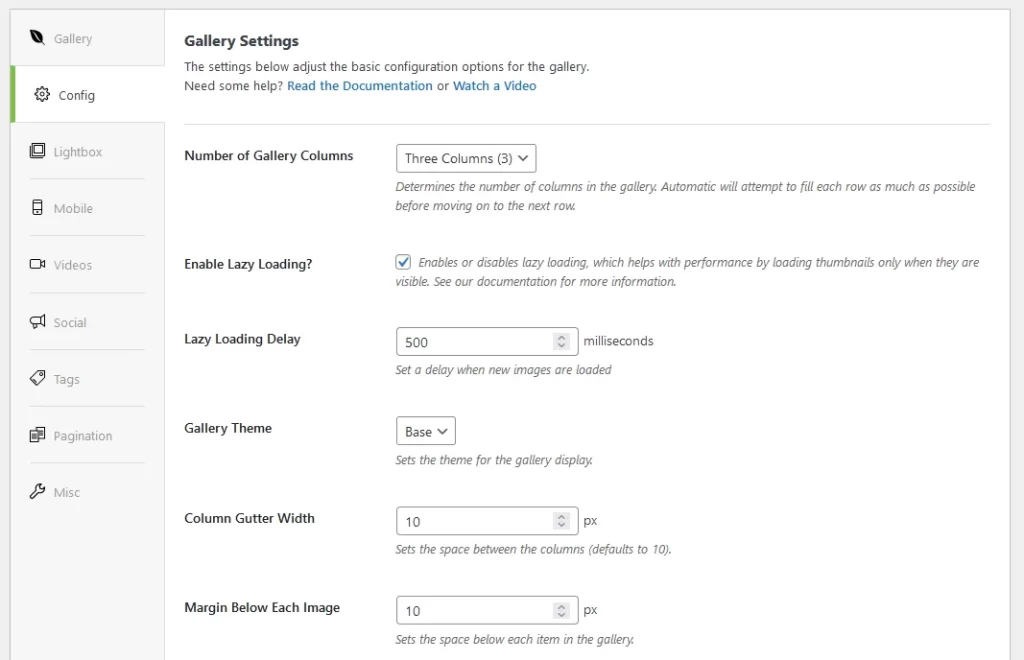Click the Mobile phone icon
Image resolution: width=1024 pixels, height=660 pixels.
[x=37, y=208]
